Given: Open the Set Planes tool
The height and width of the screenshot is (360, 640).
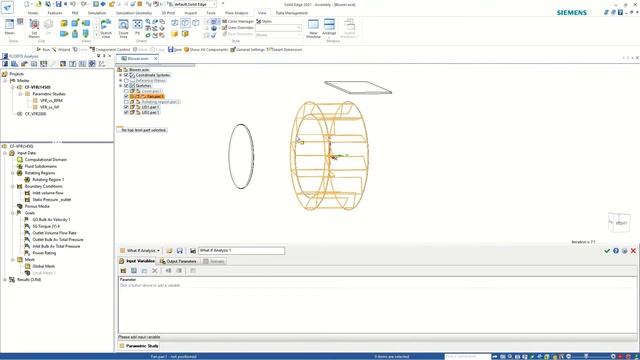Looking at the screenshot, I should [34, 28].
